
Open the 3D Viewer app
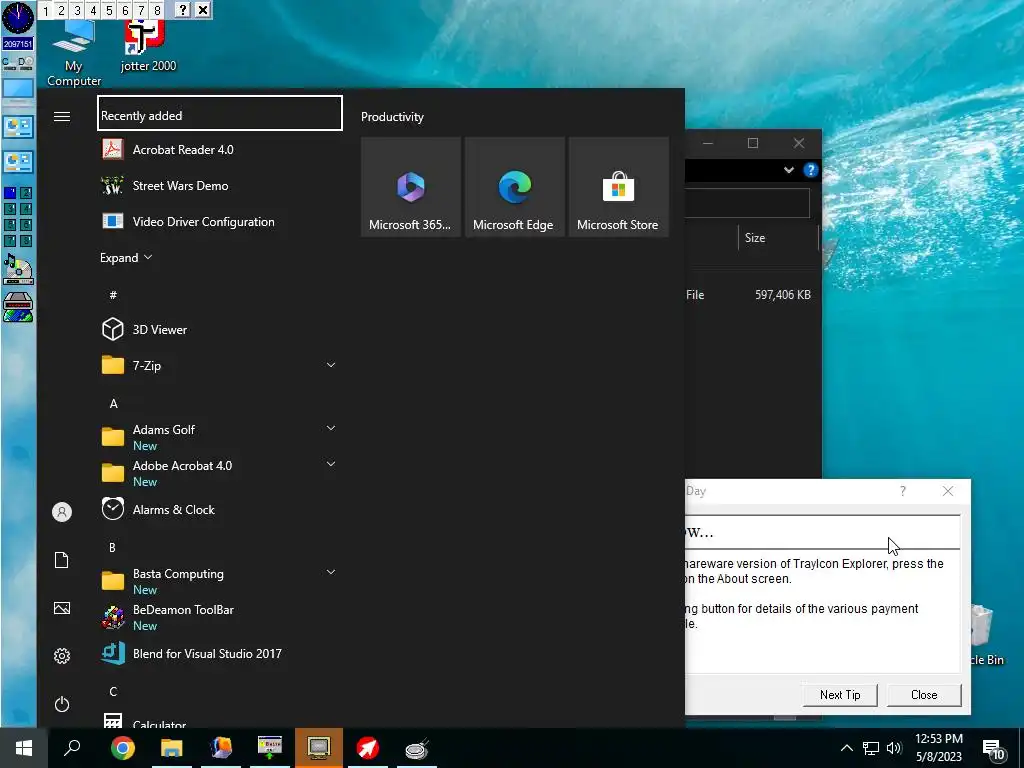(x=220, y=329)
